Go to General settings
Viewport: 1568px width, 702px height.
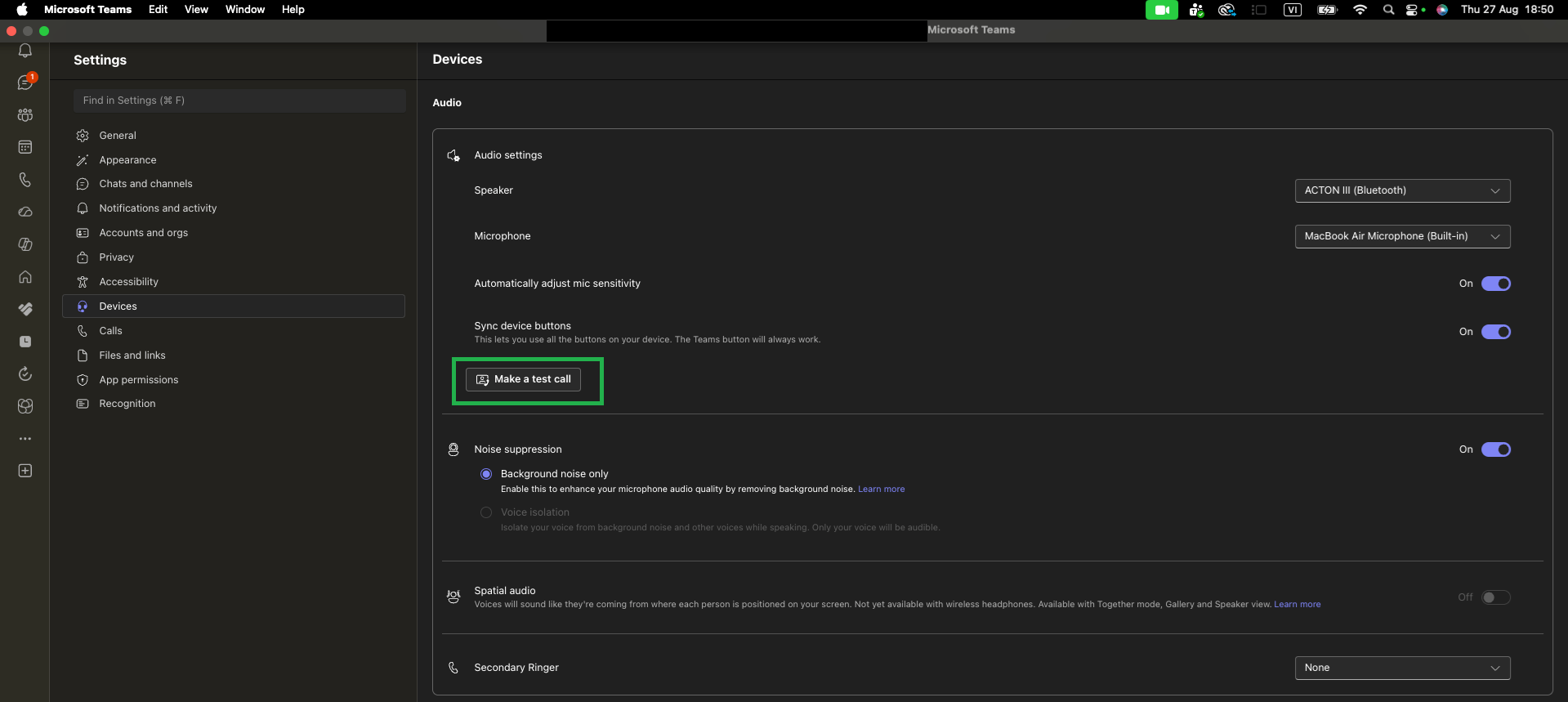pyautogui.click(x=234, y=136)
